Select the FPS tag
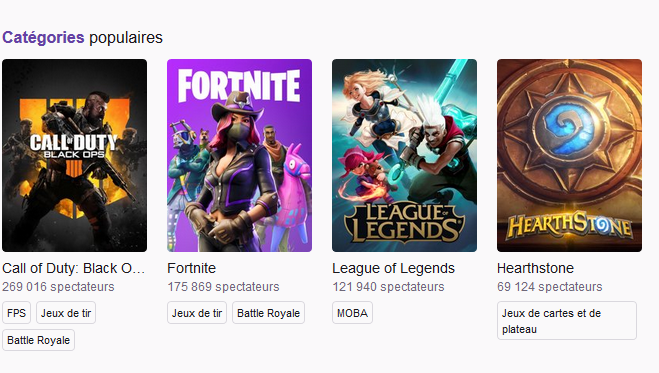The width and height of the screenshot is (659, 373). [16, 313]
